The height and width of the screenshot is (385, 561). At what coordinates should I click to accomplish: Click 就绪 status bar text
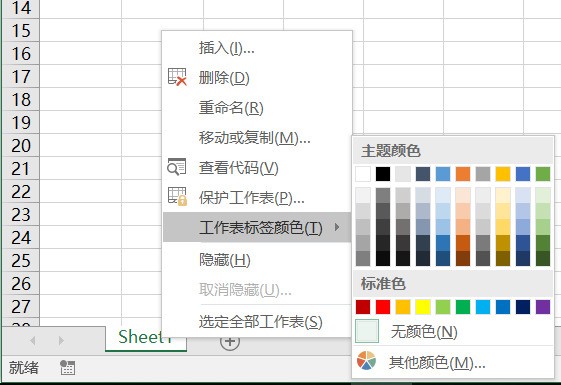point(24,367)
